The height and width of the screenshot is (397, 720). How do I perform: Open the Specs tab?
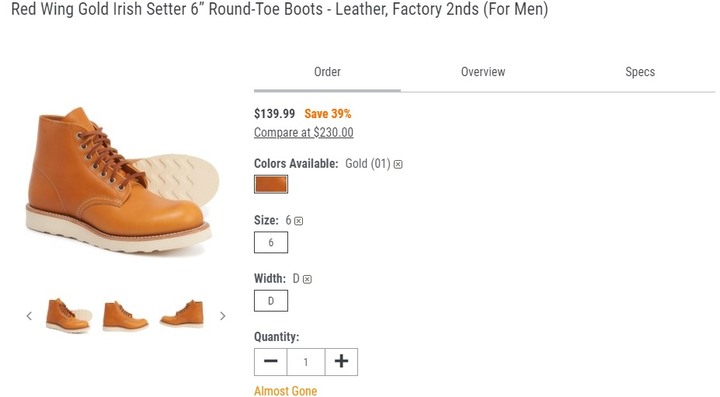click(x=640, y=72)
